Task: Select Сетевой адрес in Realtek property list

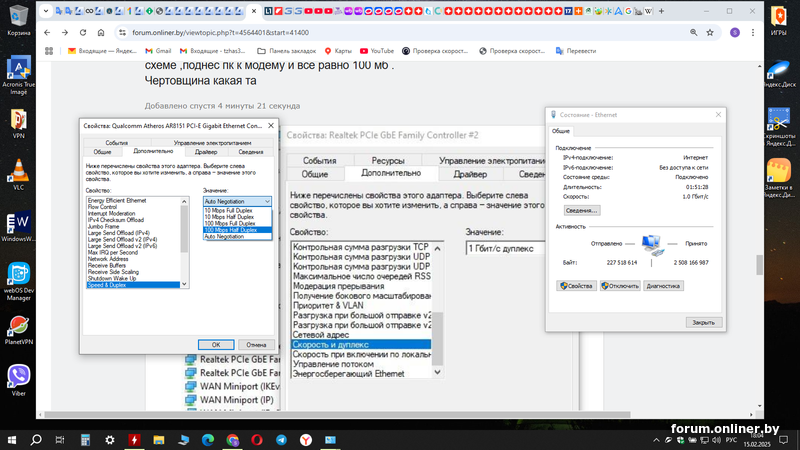Action: coord(361,335)
